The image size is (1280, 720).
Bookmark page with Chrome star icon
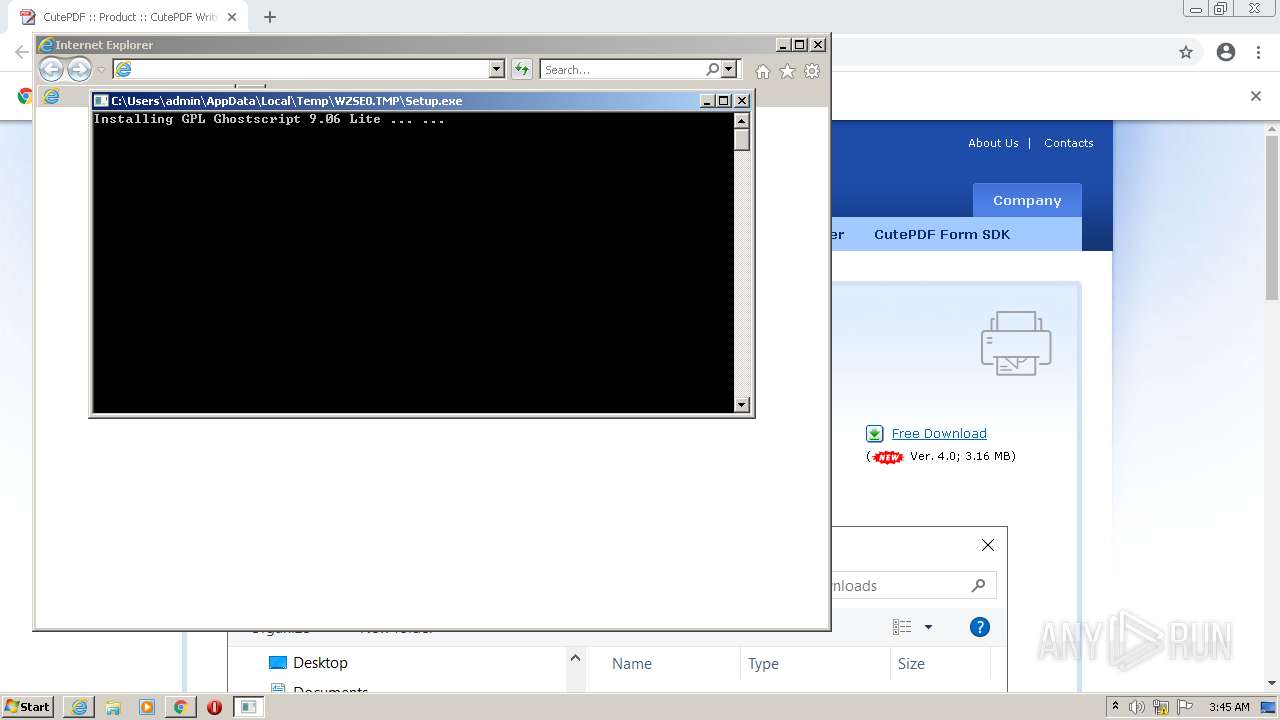click(x=1186, y=52)
